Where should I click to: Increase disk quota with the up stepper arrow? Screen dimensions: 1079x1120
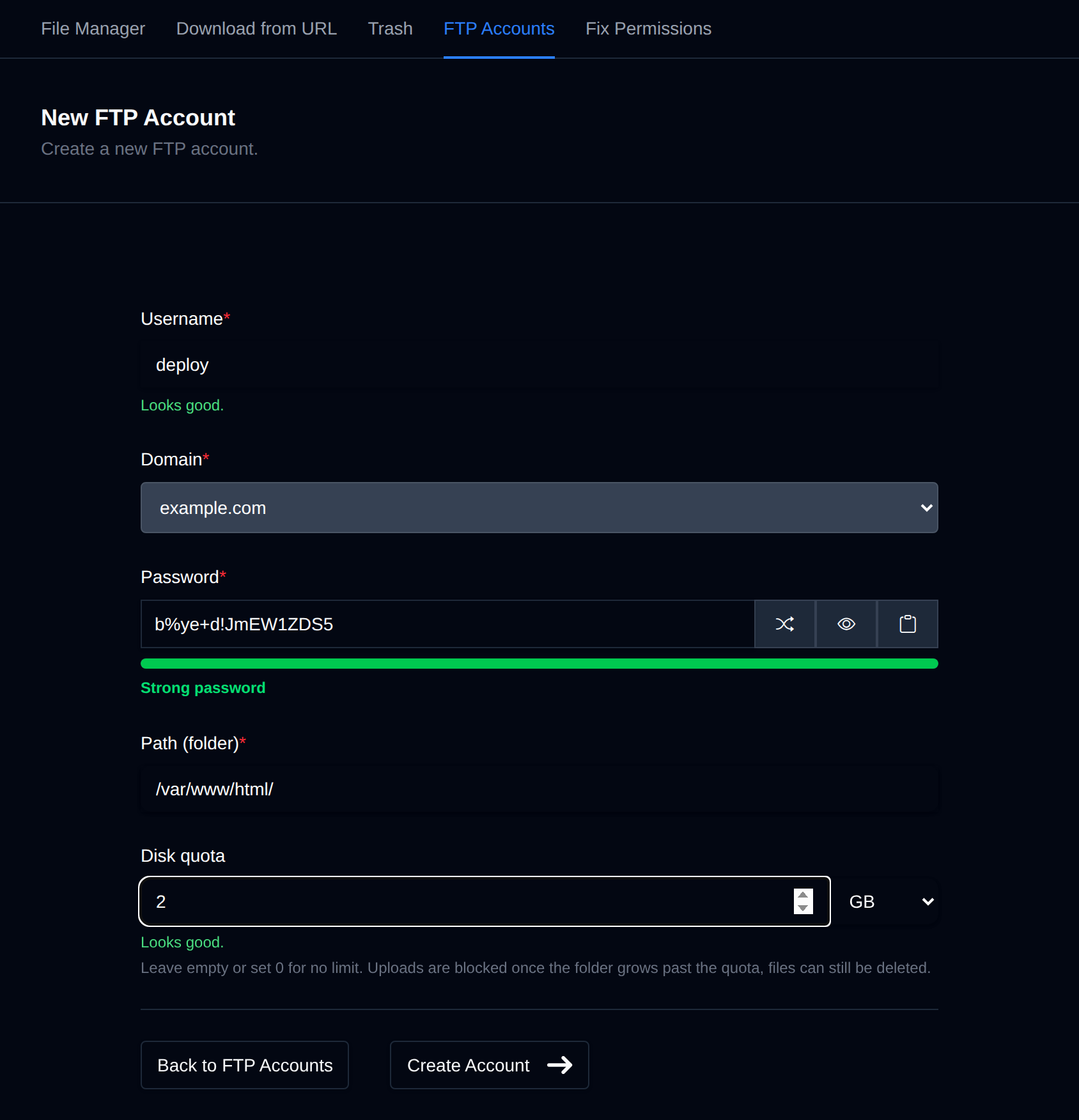(x=803, y=895)
